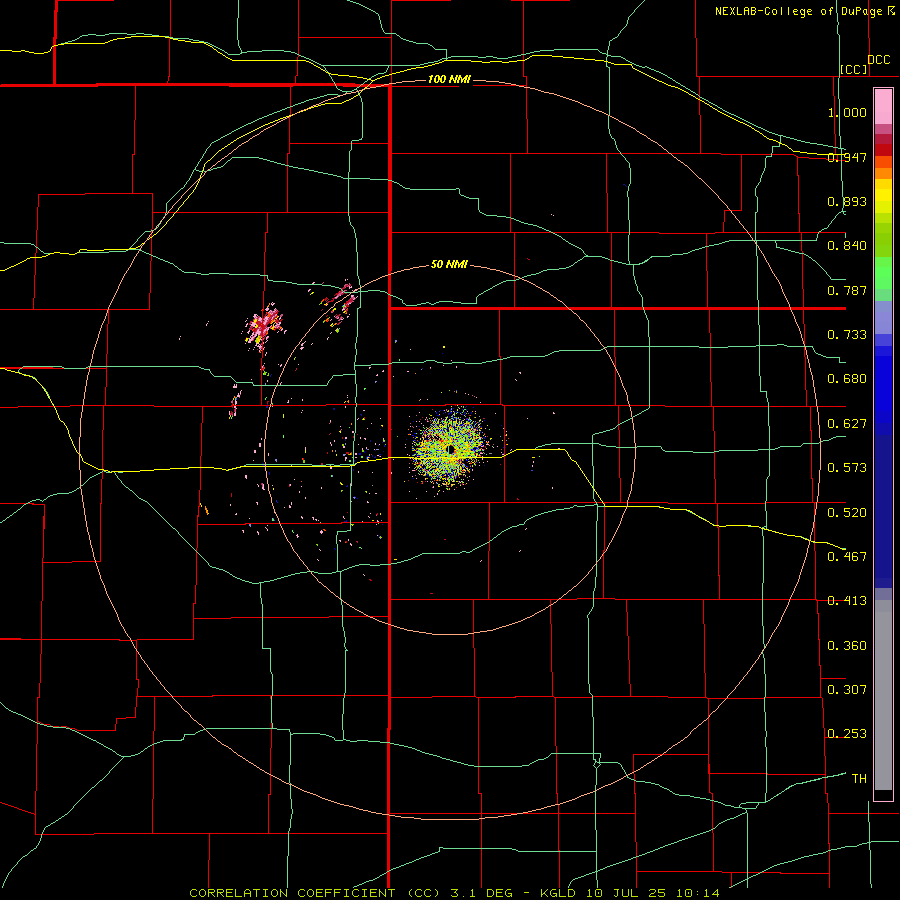Select the 0.680 color scale value

click(847, 379)
